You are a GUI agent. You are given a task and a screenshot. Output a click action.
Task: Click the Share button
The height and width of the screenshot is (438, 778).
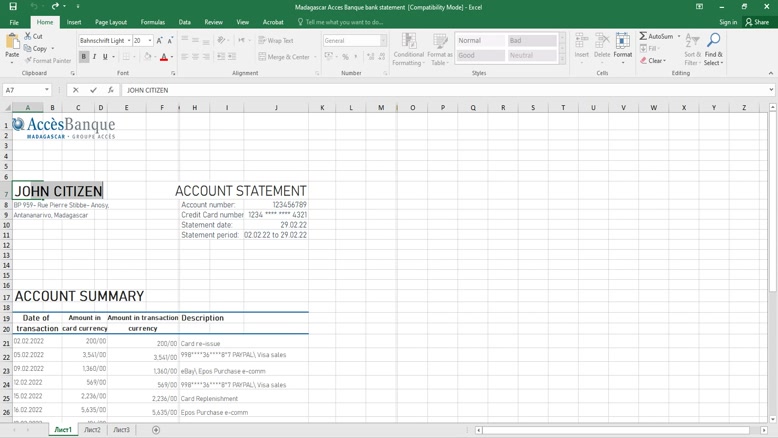tap(758, 22)
